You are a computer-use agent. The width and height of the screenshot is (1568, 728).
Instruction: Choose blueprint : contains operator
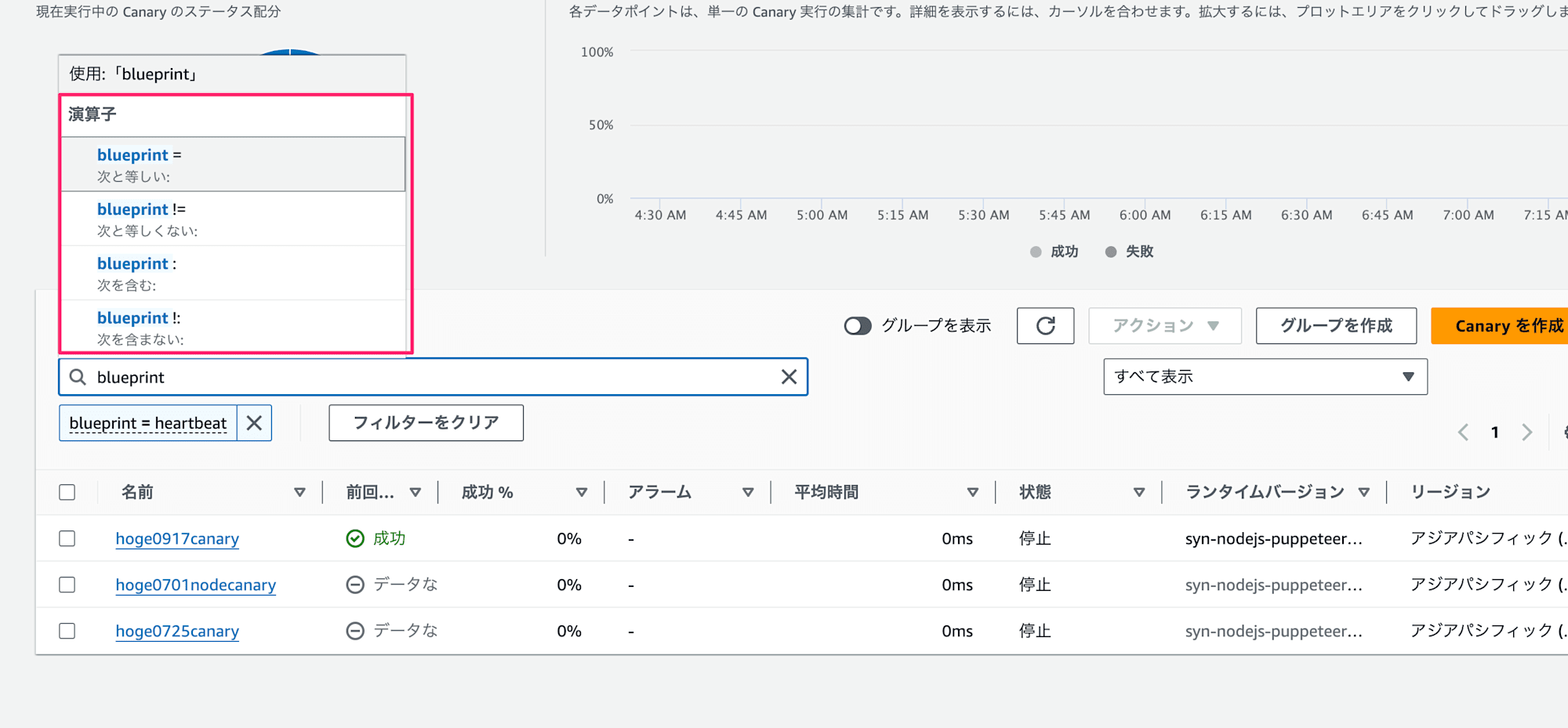click(234, 273)
